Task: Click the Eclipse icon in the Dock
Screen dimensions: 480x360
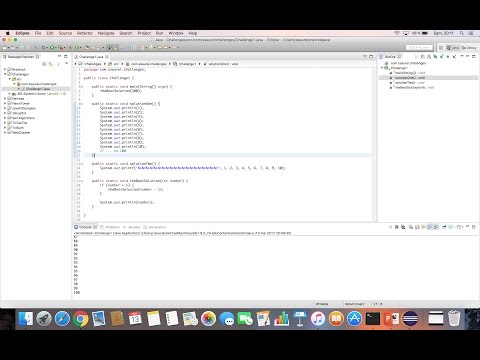Action: pos(409,319)
